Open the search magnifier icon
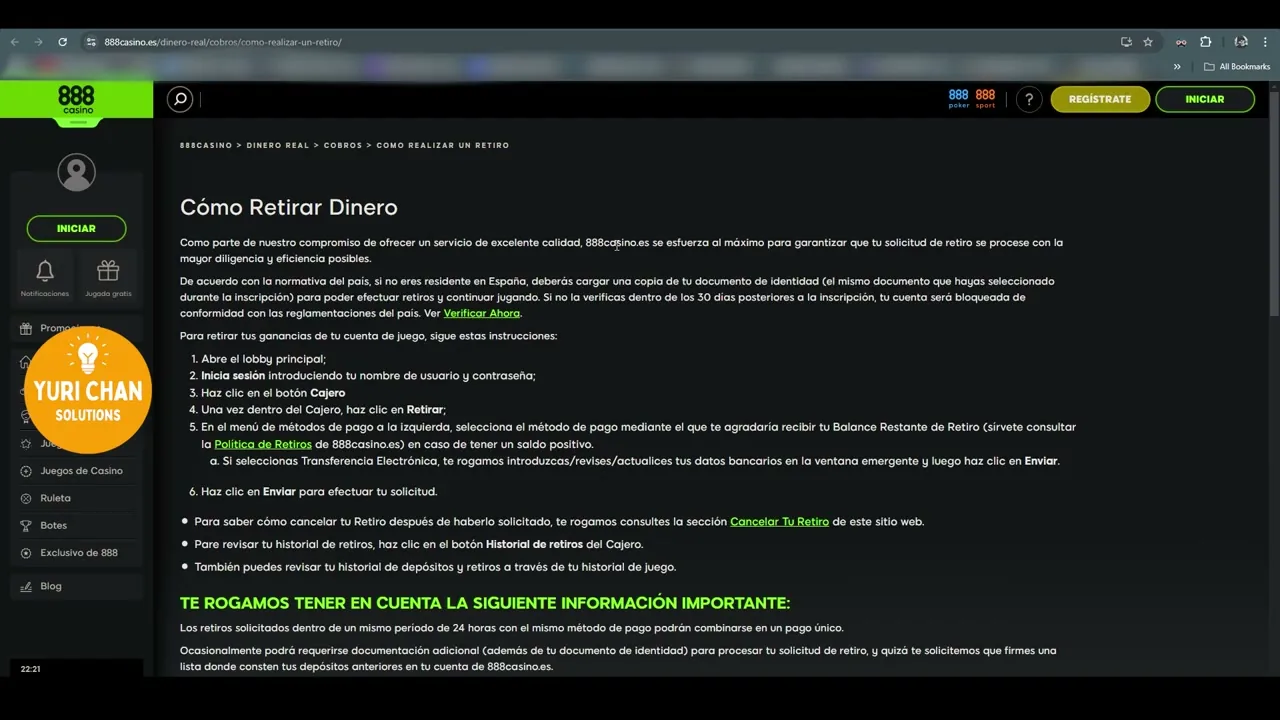Screen dimensions: 1280x720 (180, 99)
